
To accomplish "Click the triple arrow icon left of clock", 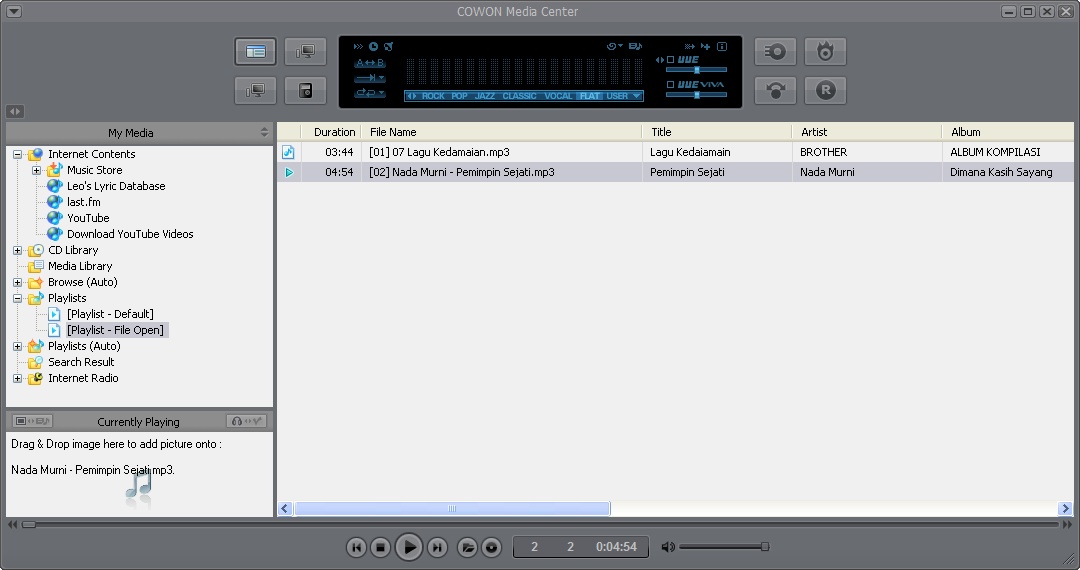I will coord(358,46).
